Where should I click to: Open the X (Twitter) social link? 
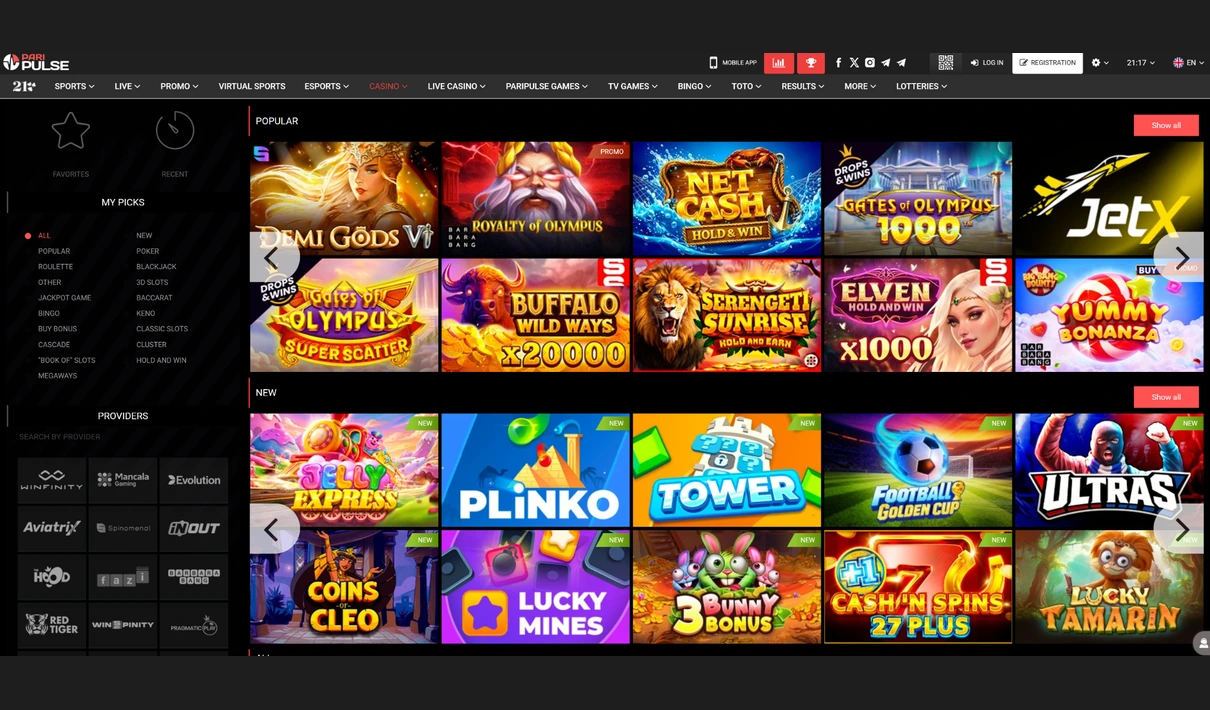854,63
